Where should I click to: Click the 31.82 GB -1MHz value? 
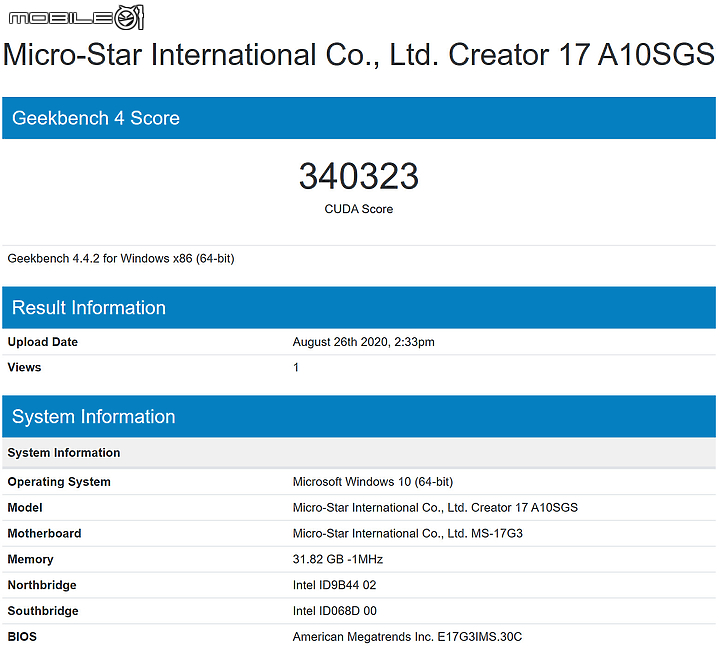pos(338,559)
